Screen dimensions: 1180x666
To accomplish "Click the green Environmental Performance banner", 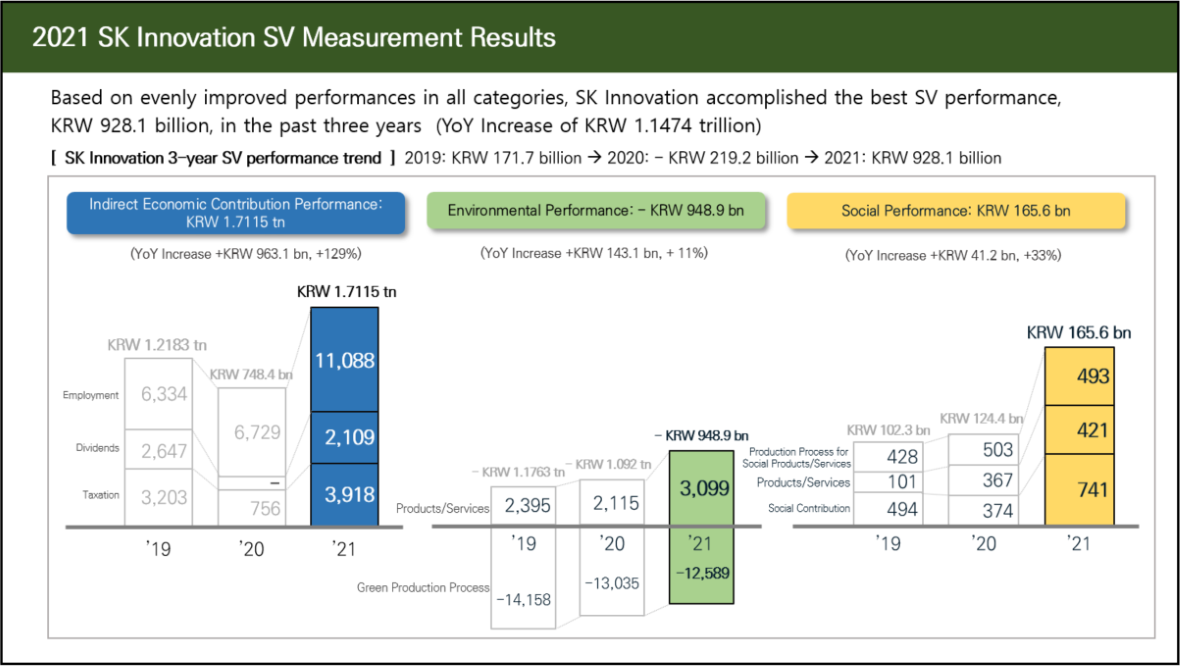I will pos(595,211).
